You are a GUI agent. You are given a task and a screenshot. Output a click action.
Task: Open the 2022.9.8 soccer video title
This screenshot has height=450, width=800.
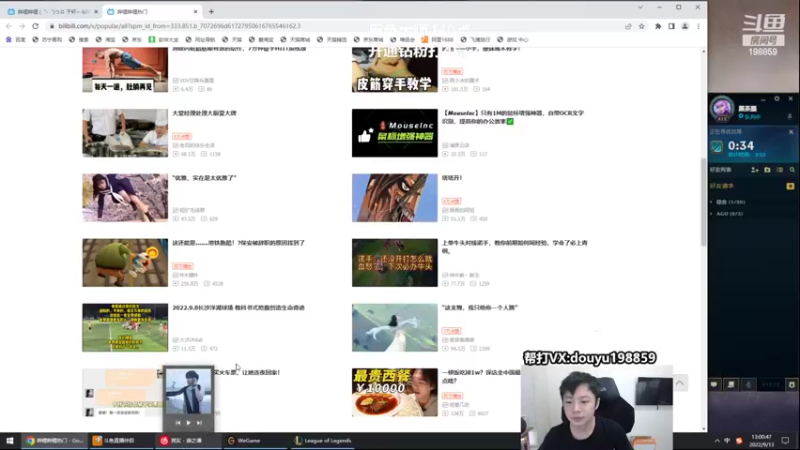(238, 308)
